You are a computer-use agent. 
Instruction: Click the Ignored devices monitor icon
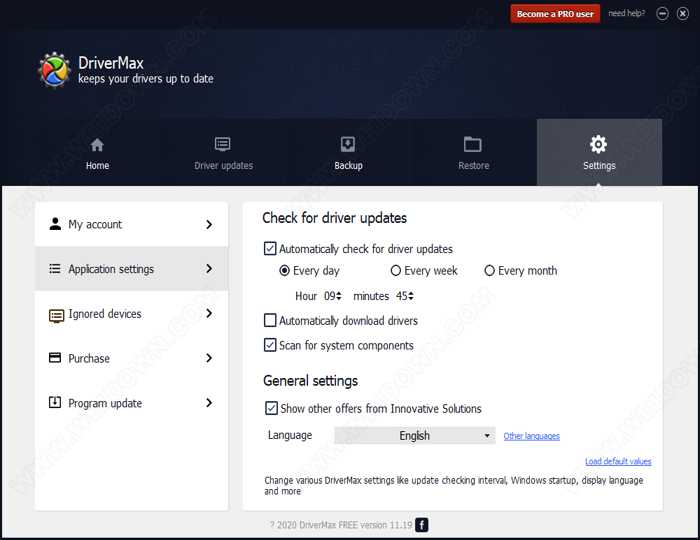[56, 316]
